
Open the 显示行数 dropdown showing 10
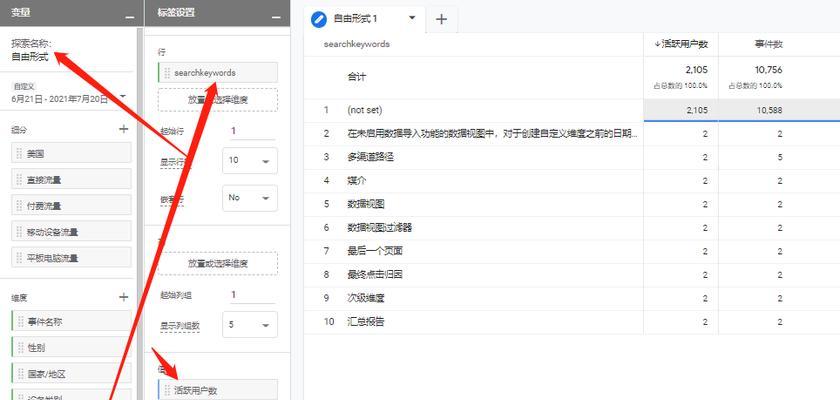coord(250,160)
